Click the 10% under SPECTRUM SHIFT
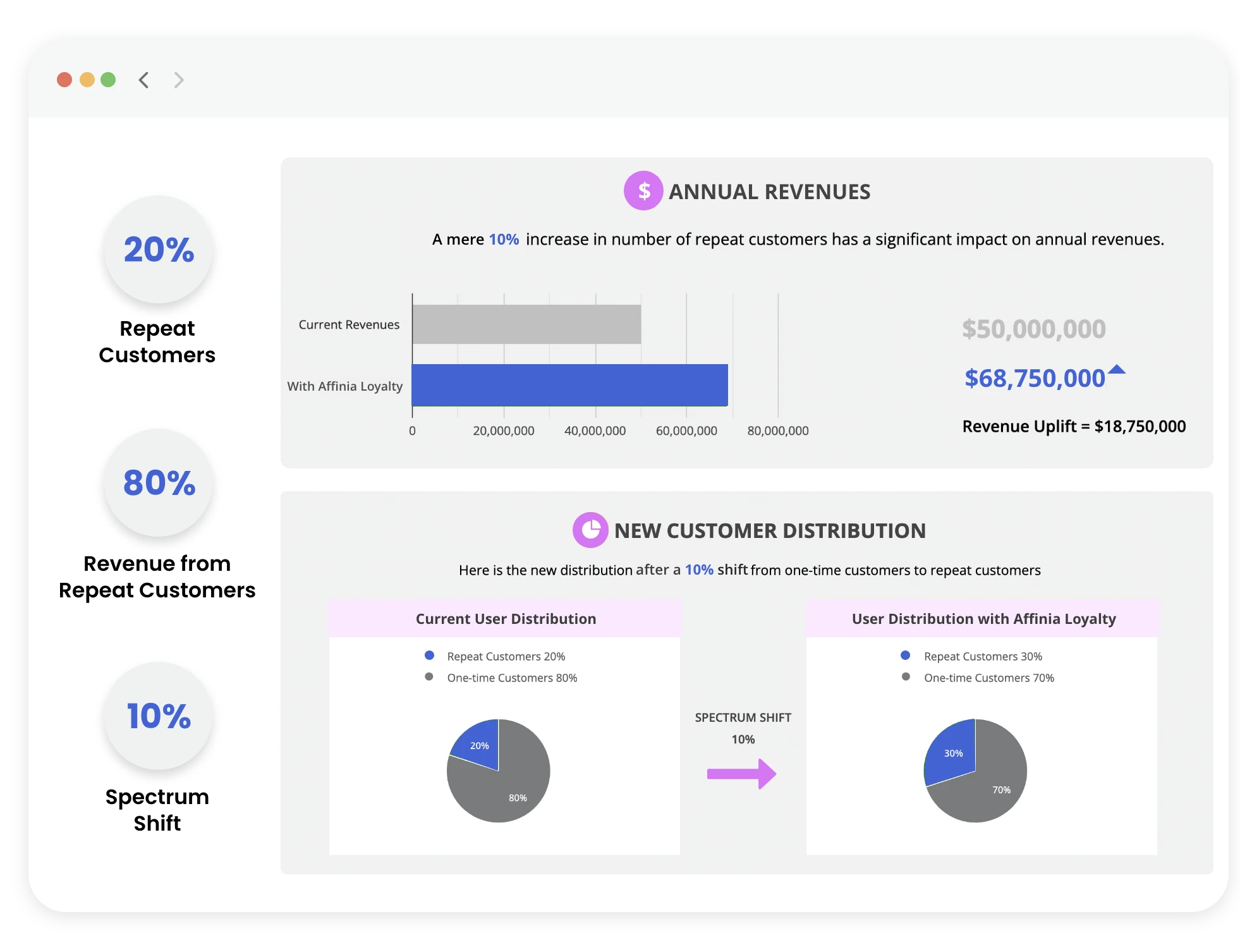This screenshot has height=952, width=1240. click(x=743, y=739)
